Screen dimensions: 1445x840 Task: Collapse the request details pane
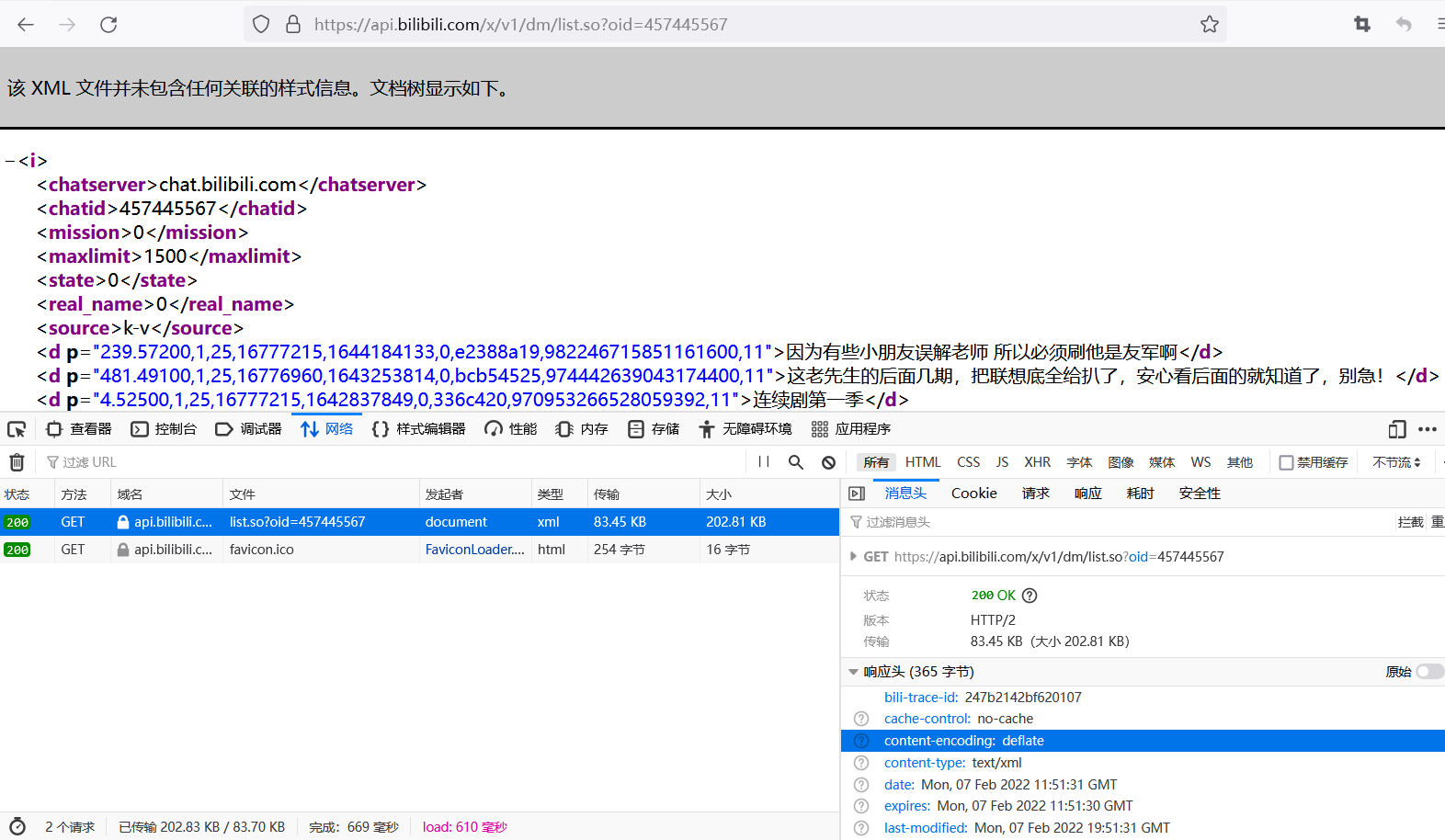tap(857, 494)
